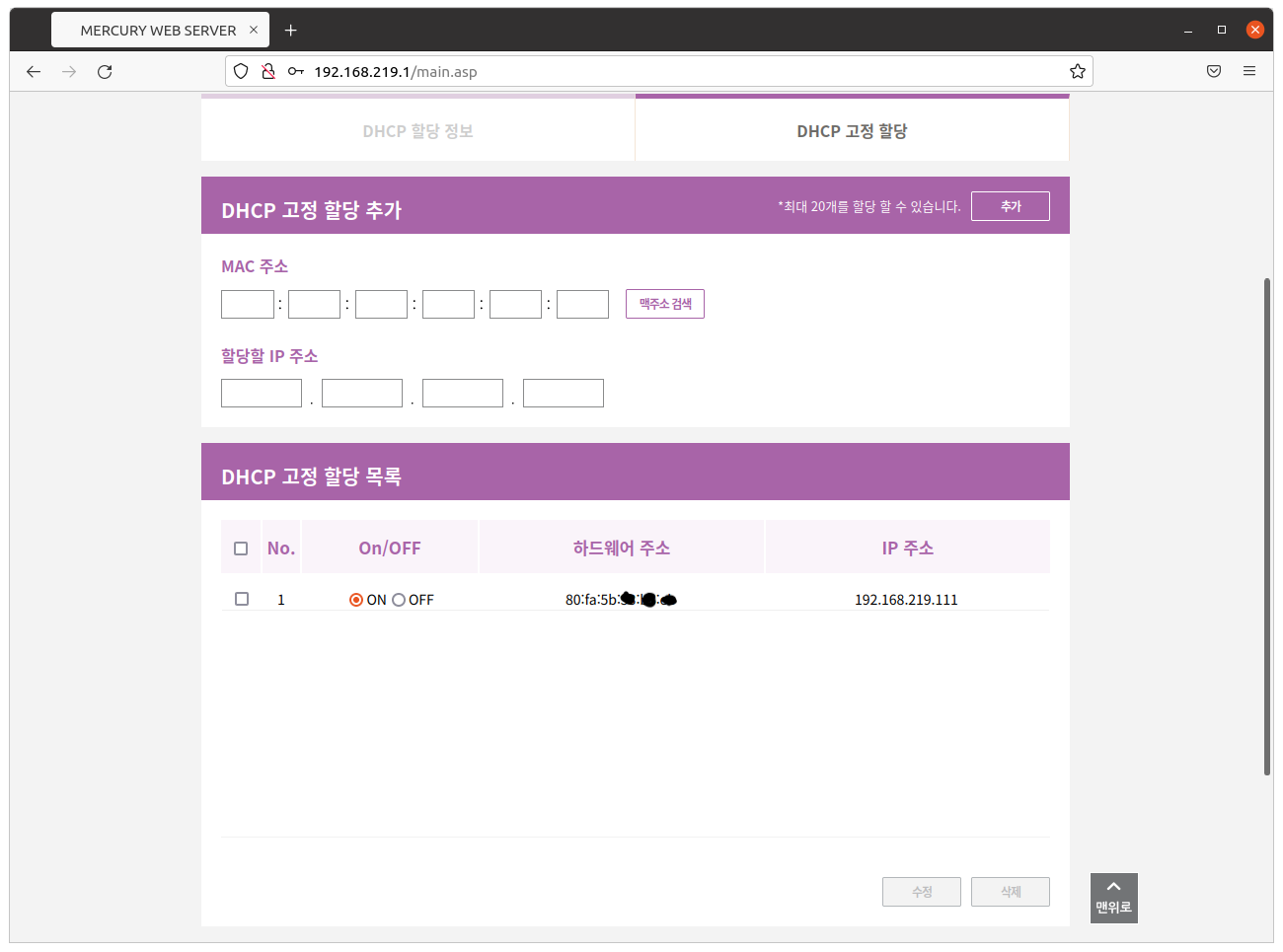Check the select-all checkbox in table header

[241, 549]
